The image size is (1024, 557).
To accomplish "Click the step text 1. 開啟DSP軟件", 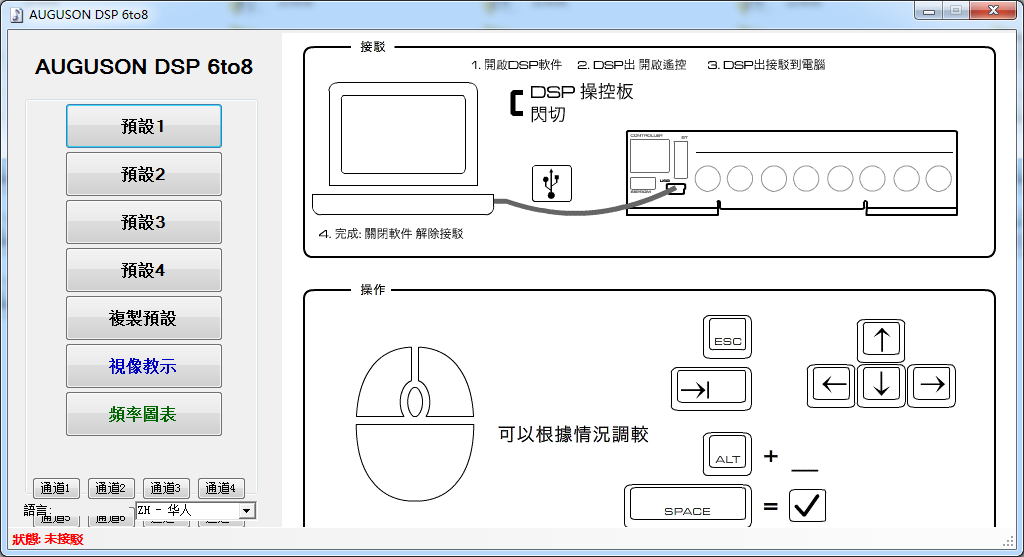I will coord(517,65).
